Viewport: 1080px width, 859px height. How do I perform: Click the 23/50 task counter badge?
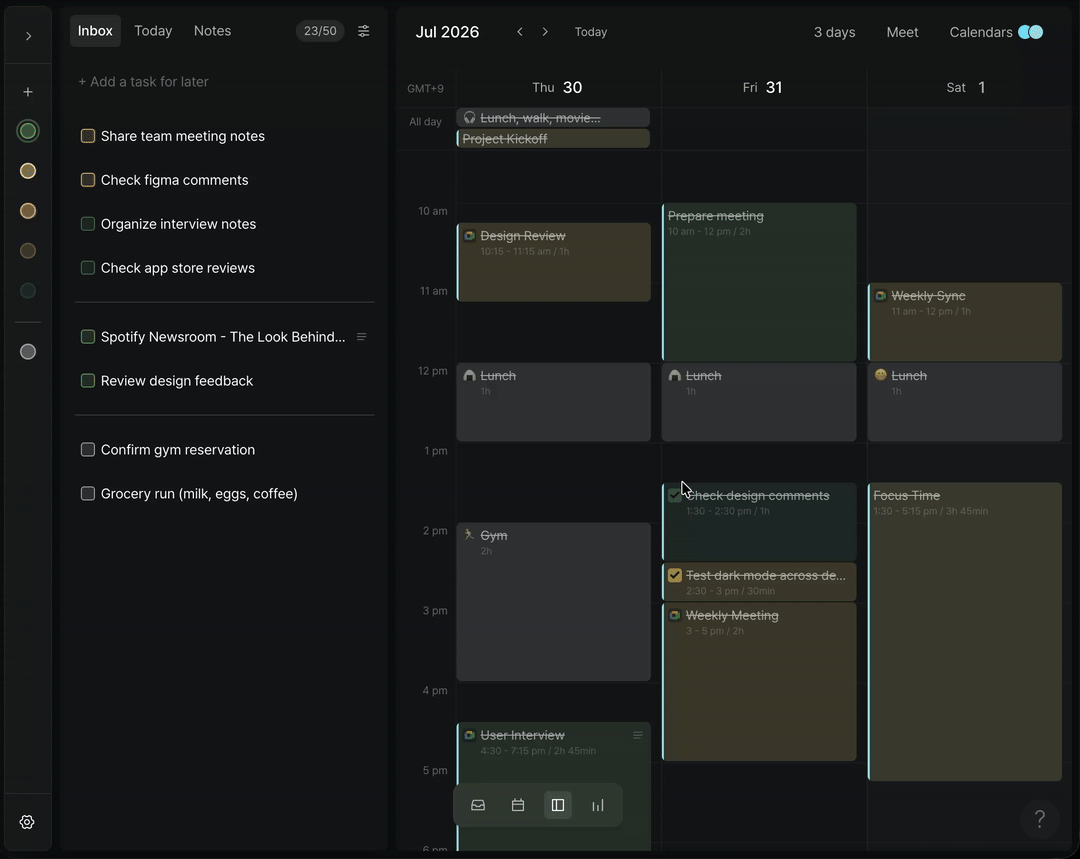tap(320, 31)
